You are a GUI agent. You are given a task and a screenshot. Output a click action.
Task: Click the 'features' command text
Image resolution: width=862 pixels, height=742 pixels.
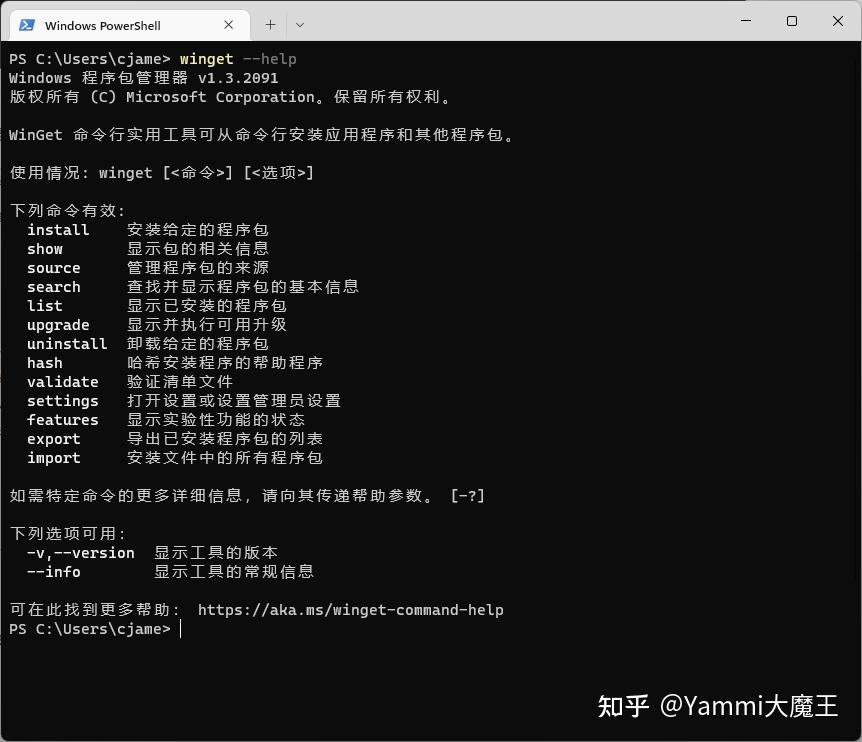tap(63, 420)
